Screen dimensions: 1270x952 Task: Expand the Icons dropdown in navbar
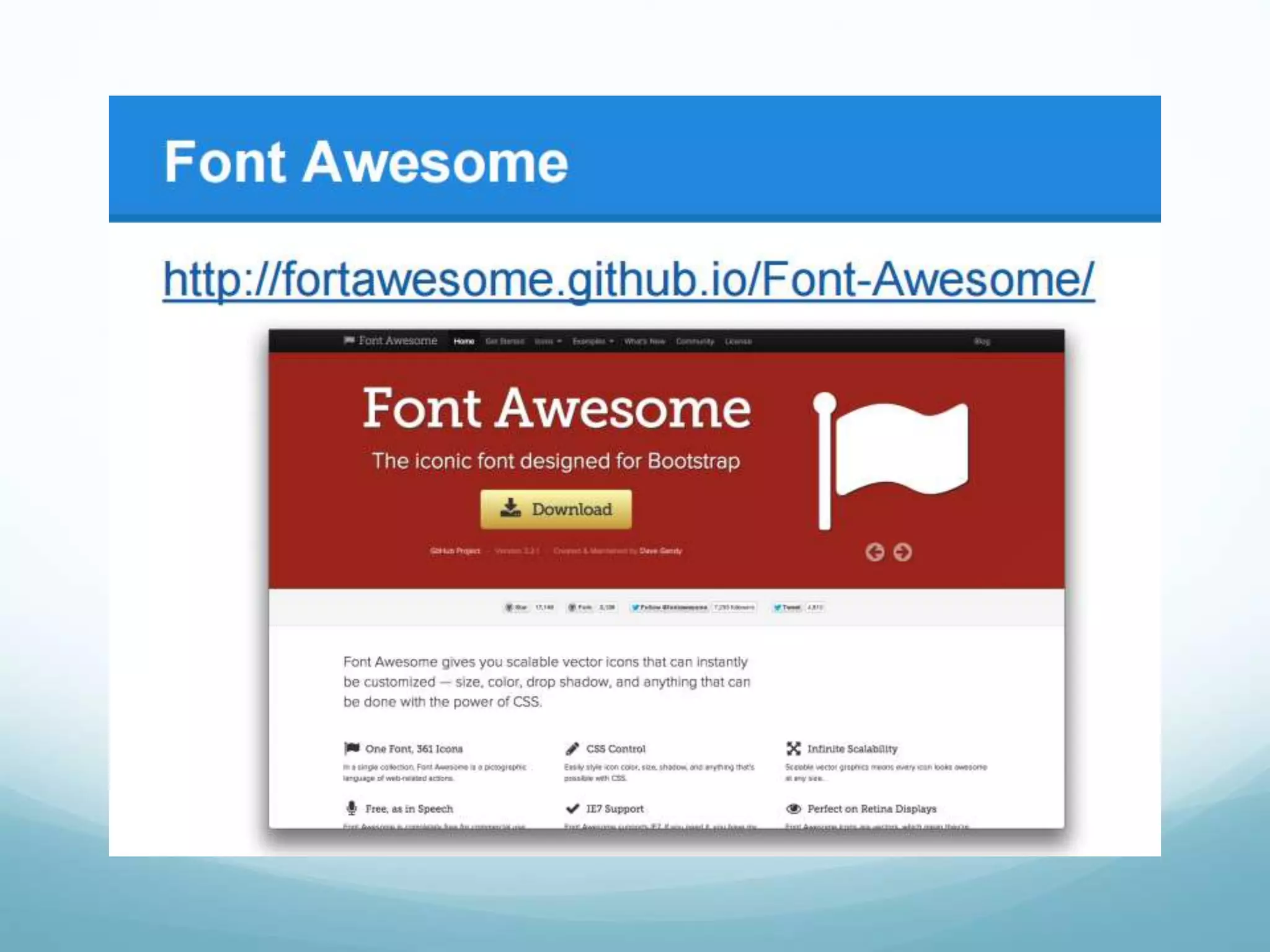pyautogui.click(x=548, y=342)
